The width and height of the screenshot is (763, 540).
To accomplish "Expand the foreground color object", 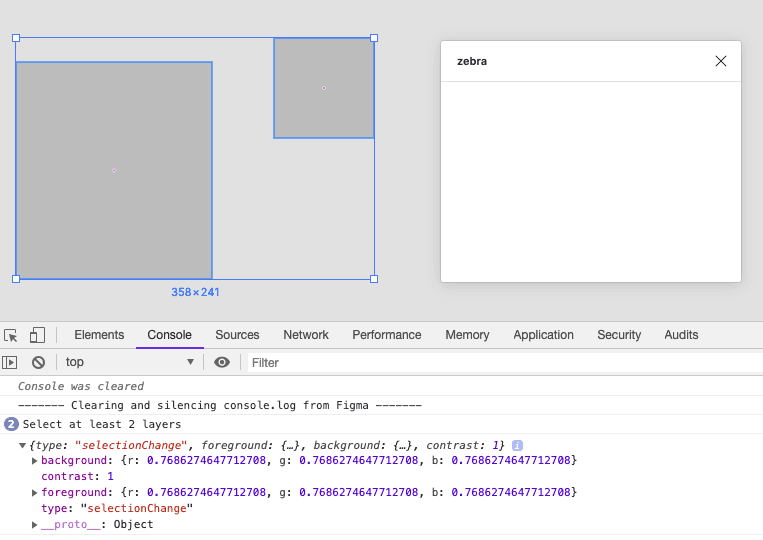I will [x=34, y=493].
